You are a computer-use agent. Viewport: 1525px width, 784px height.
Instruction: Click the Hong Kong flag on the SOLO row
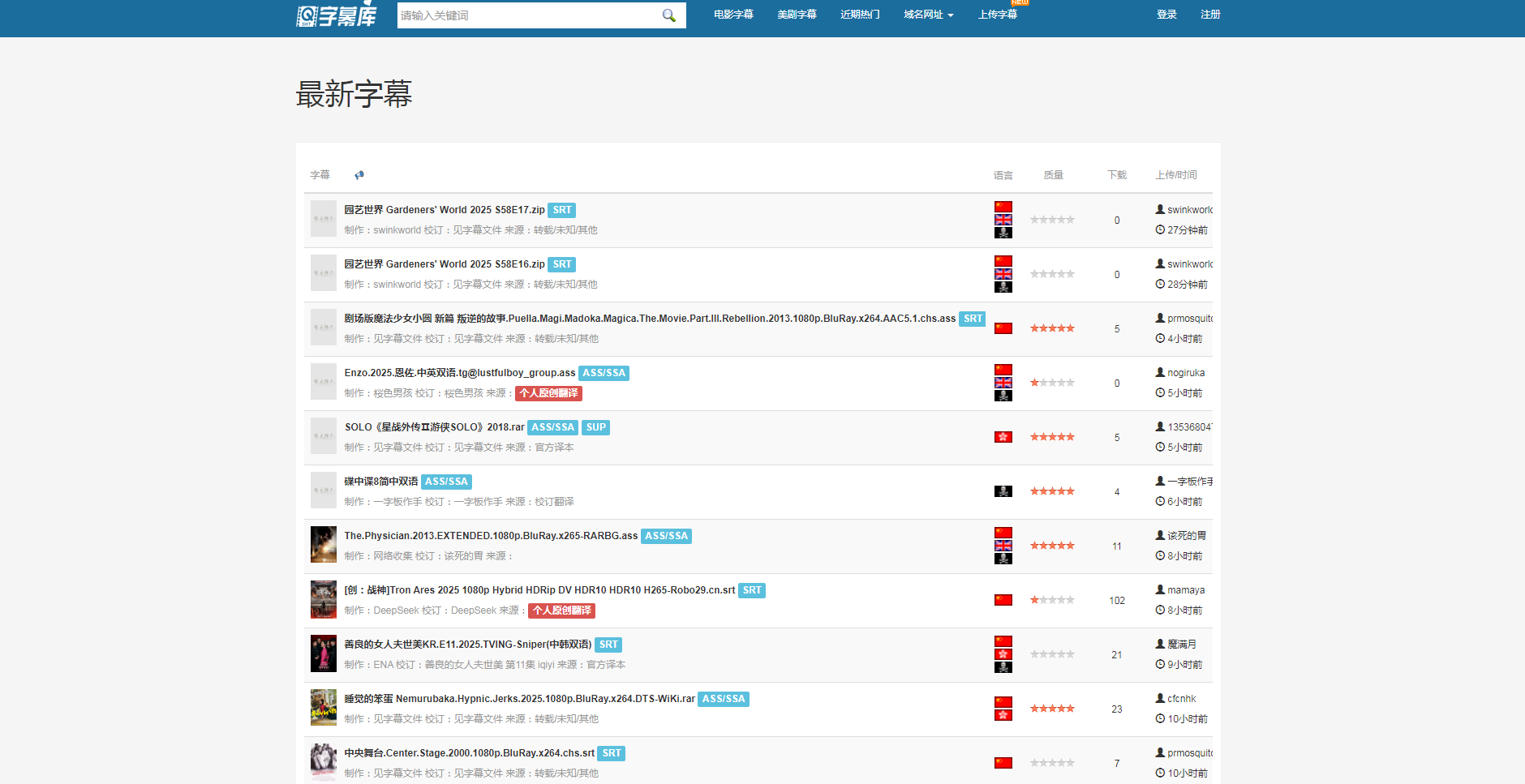(x=1003, y=436)
